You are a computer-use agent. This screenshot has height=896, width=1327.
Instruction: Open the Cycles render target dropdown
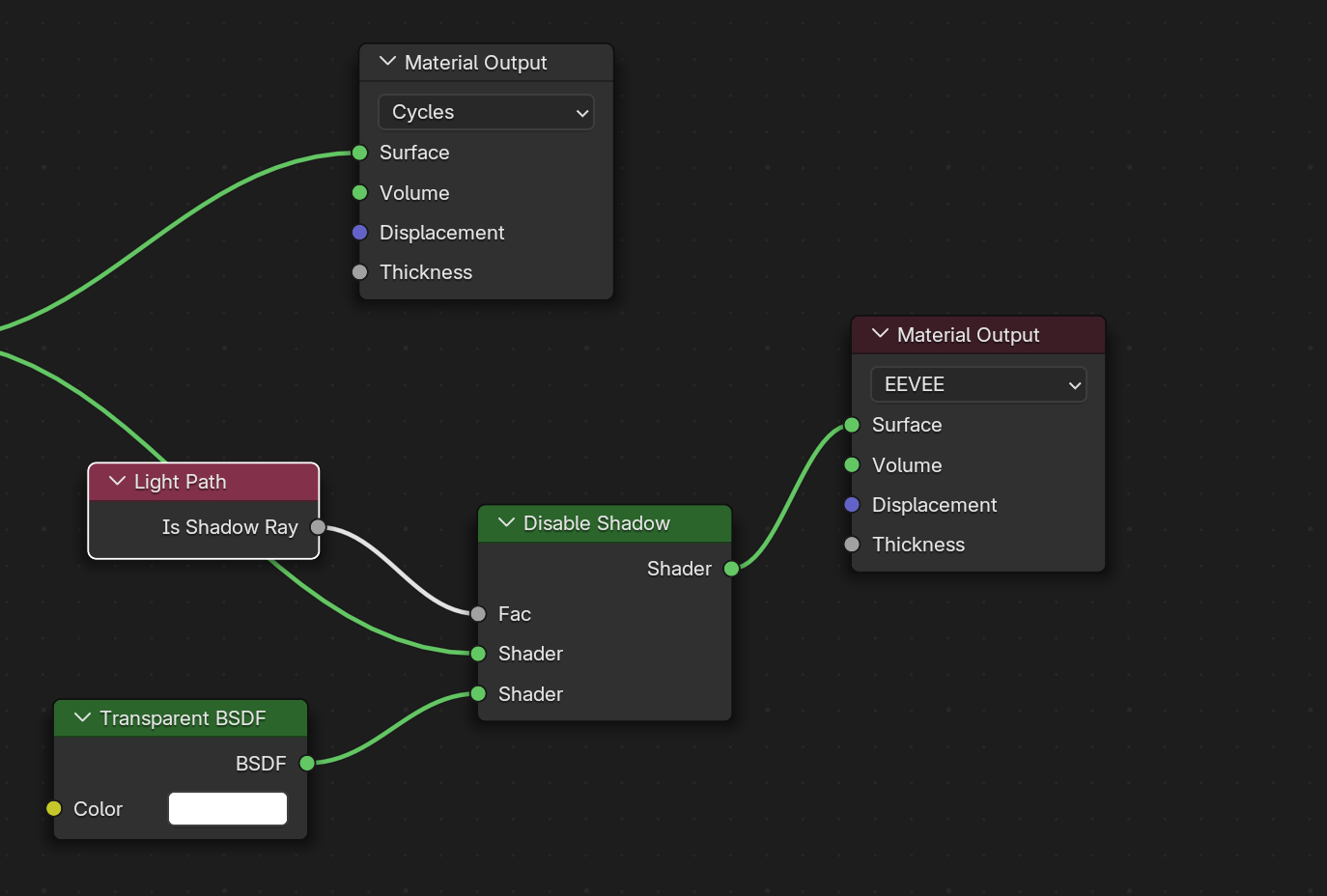tap(486, 113)
